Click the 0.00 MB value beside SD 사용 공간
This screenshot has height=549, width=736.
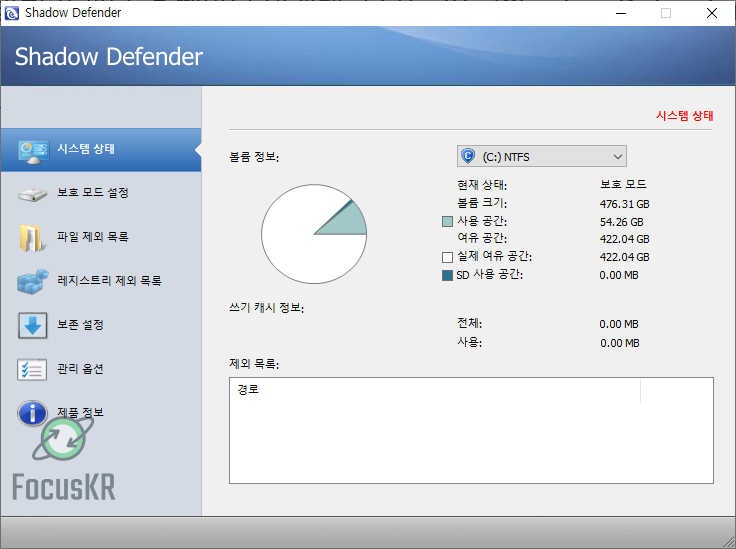[619, 275]
